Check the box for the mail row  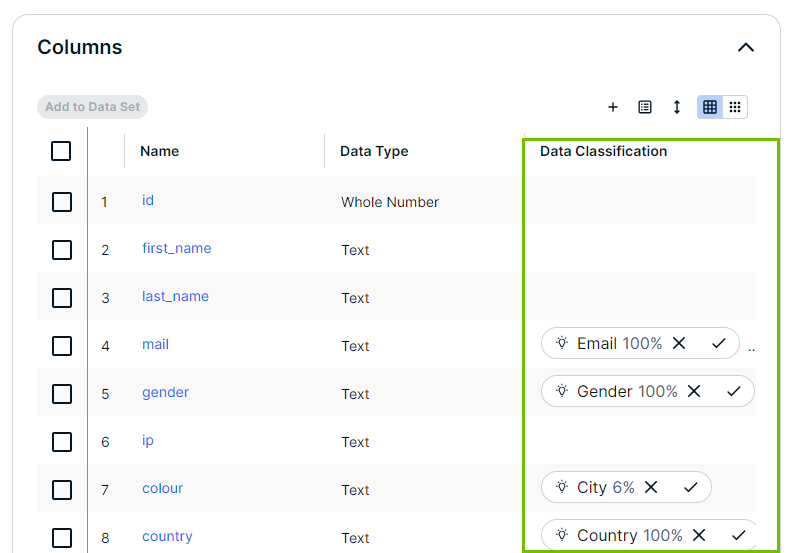62,346
